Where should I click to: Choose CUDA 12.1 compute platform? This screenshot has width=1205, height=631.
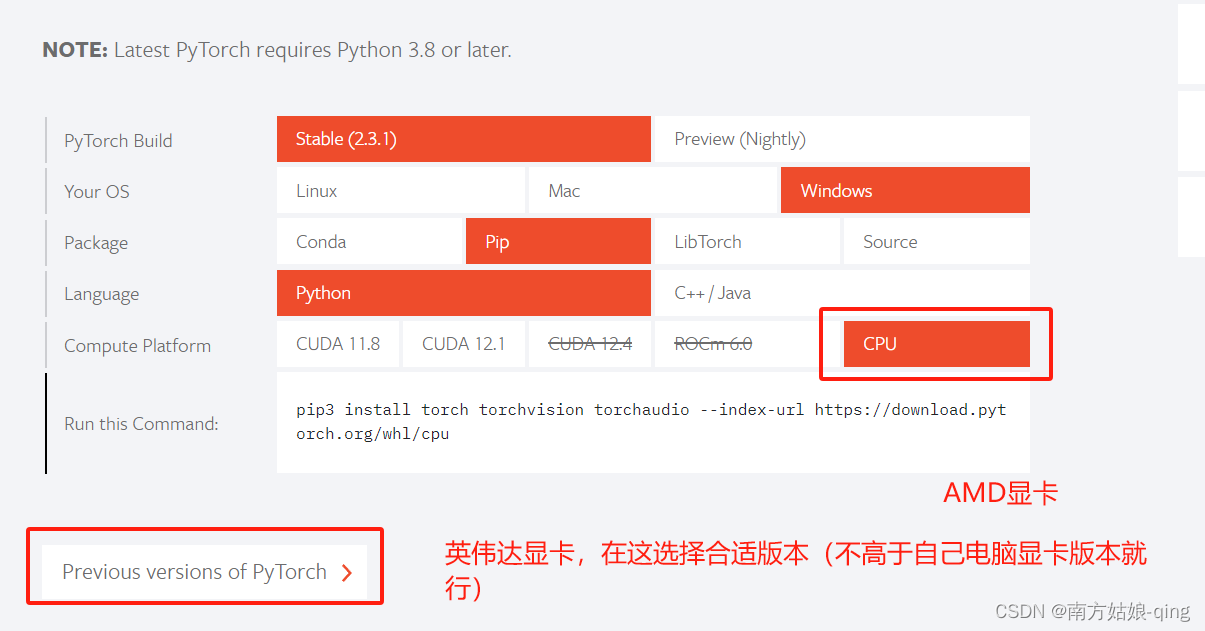pyautogui.click(x=464, y=344)
